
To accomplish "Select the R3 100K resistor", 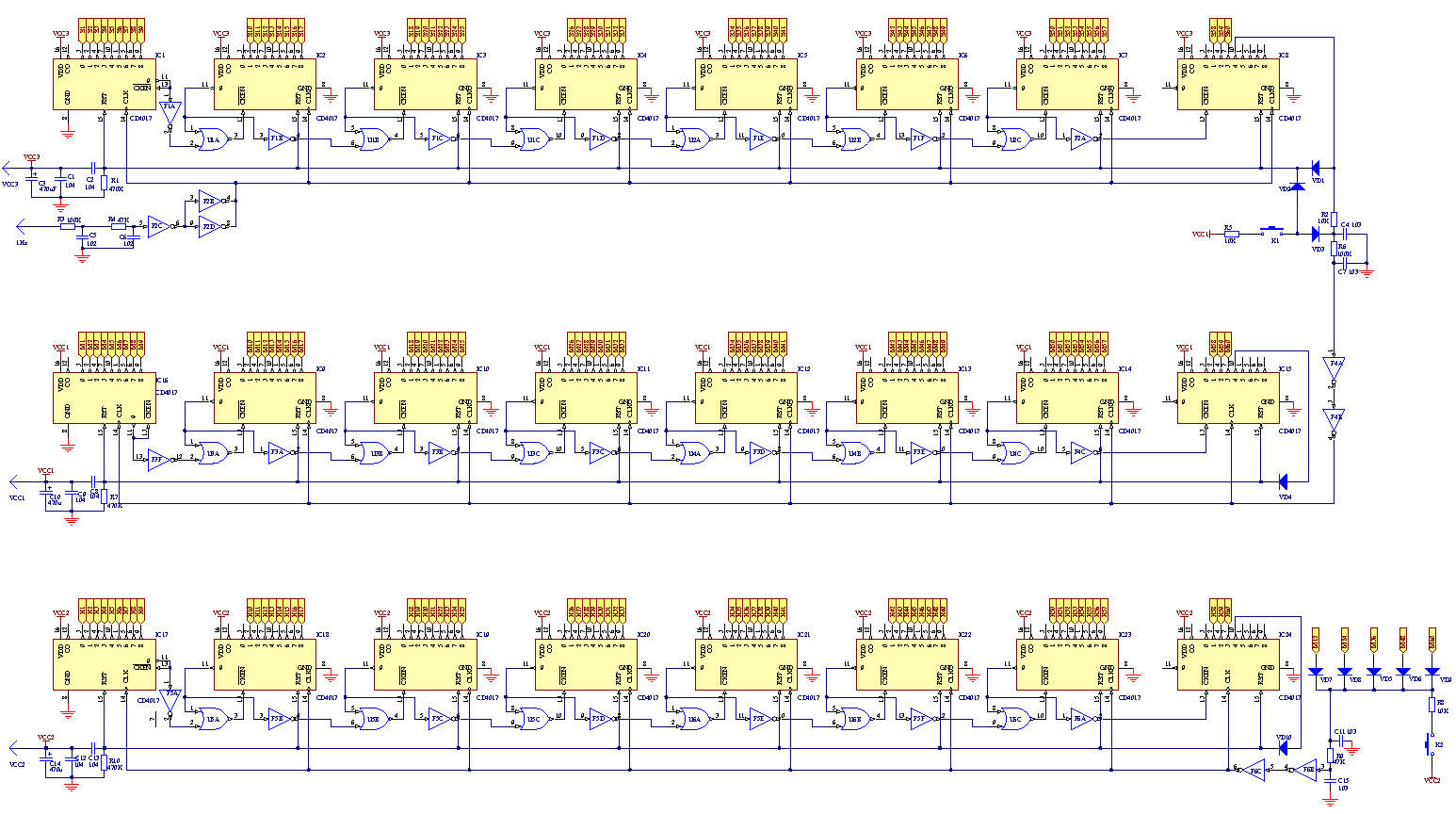I will [x=68, y=226].
